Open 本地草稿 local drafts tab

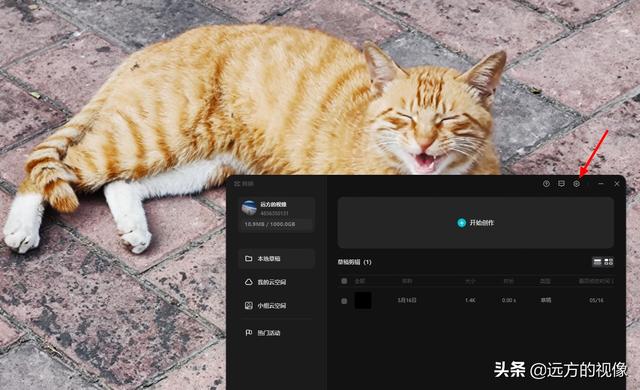277,259
